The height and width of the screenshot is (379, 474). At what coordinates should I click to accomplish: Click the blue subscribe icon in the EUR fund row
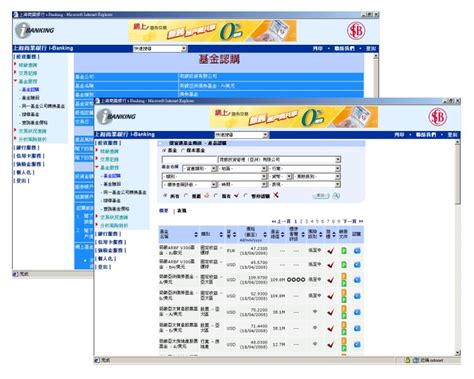coord(357,251)
